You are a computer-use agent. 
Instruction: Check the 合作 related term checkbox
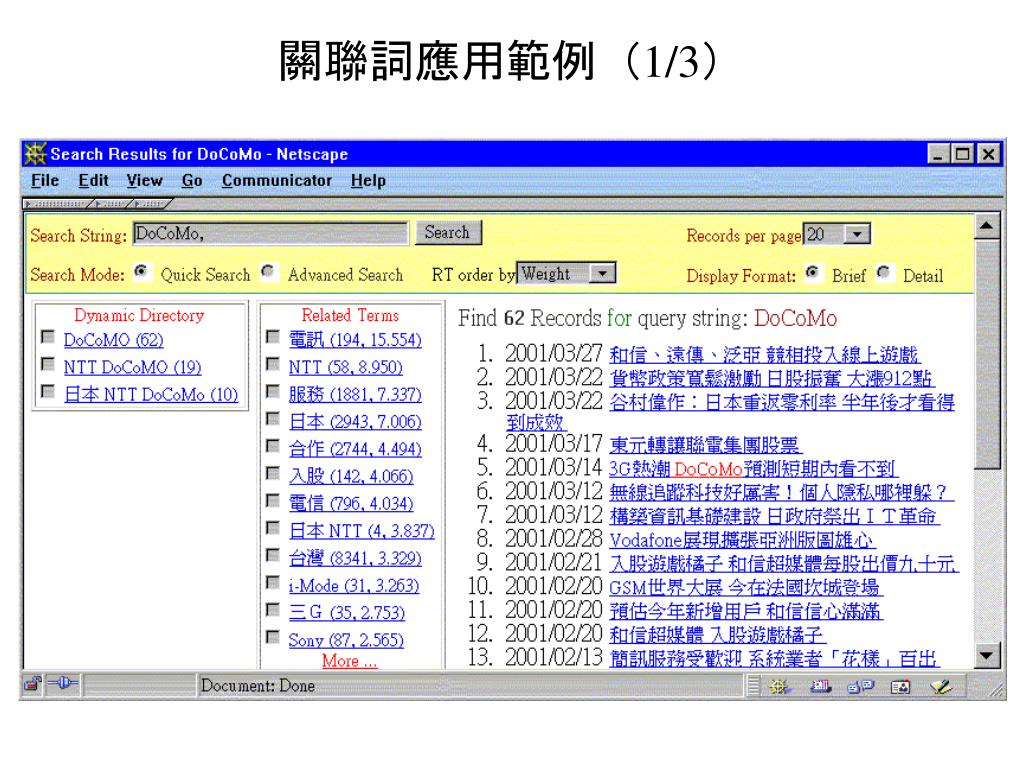click(x=273, y=446)
